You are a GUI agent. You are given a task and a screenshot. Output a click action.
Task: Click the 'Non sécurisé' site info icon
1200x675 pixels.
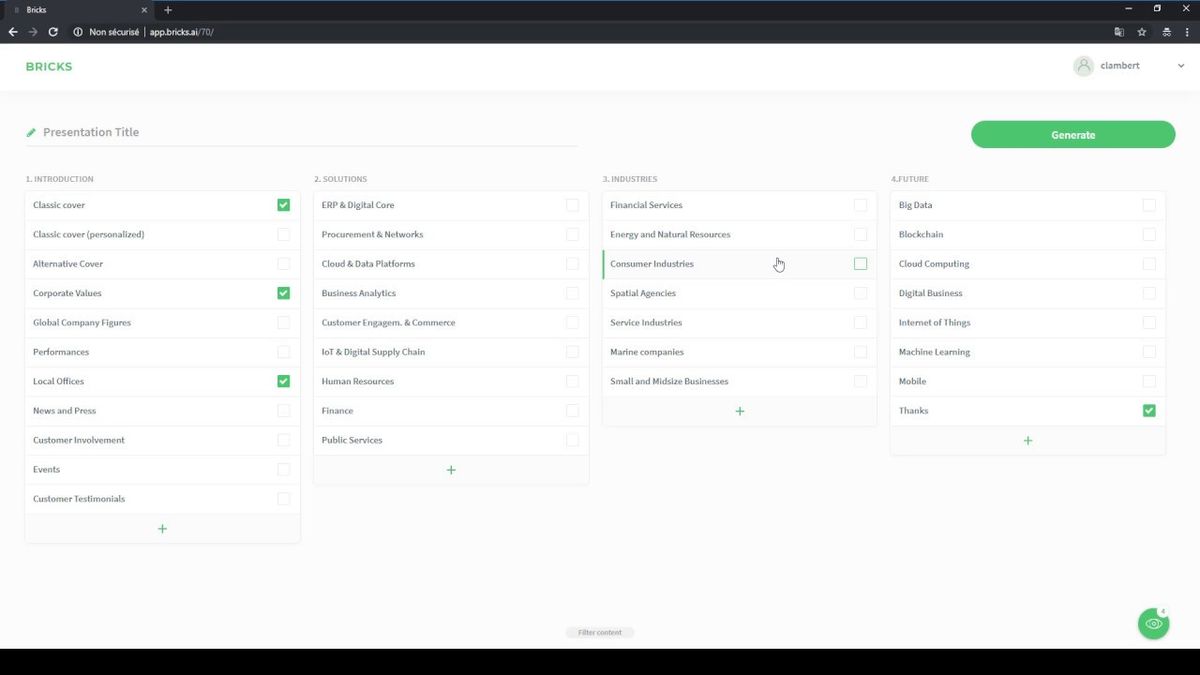point(78,31)
